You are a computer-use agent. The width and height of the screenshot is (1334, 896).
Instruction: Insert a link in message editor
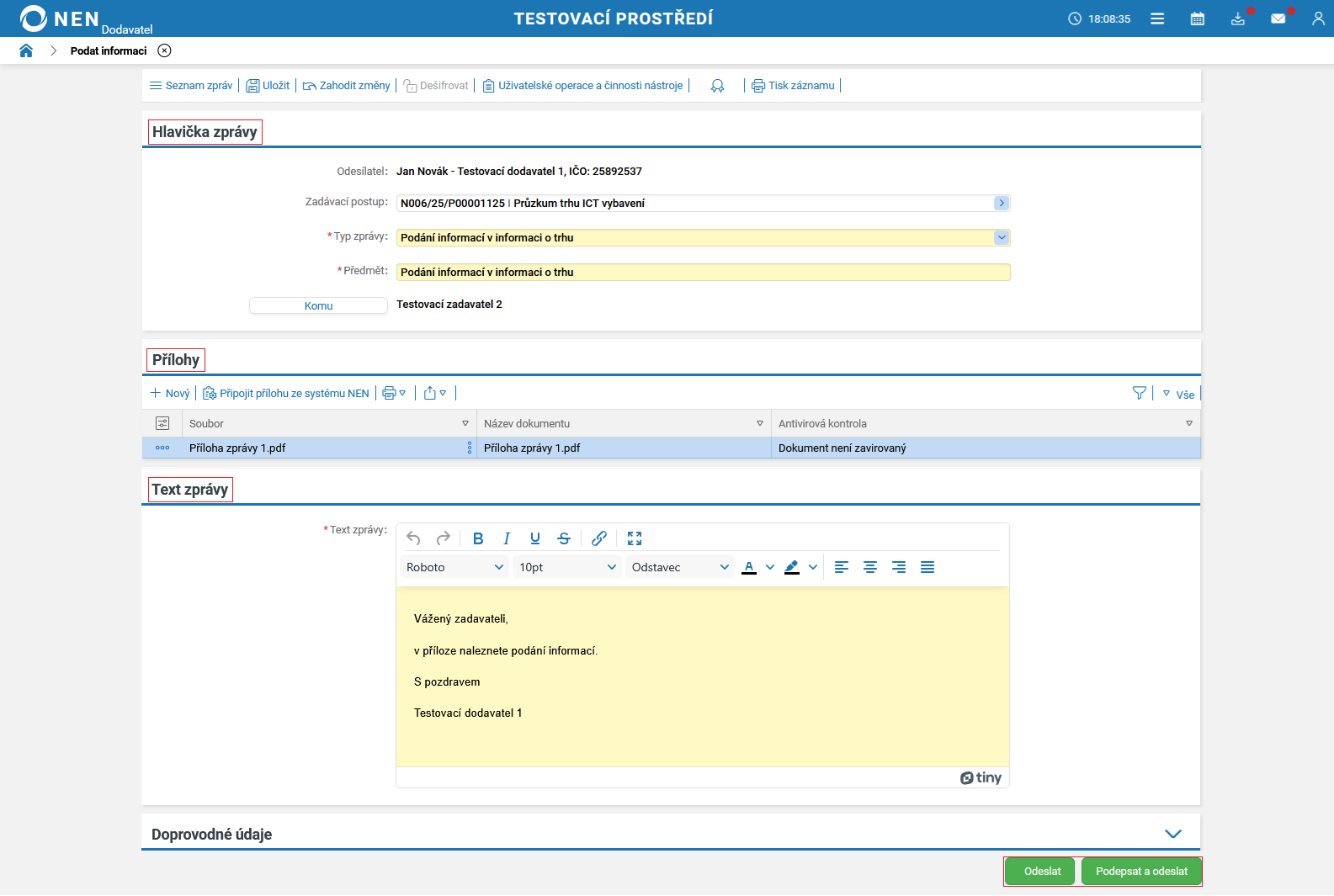coord(599,538)
